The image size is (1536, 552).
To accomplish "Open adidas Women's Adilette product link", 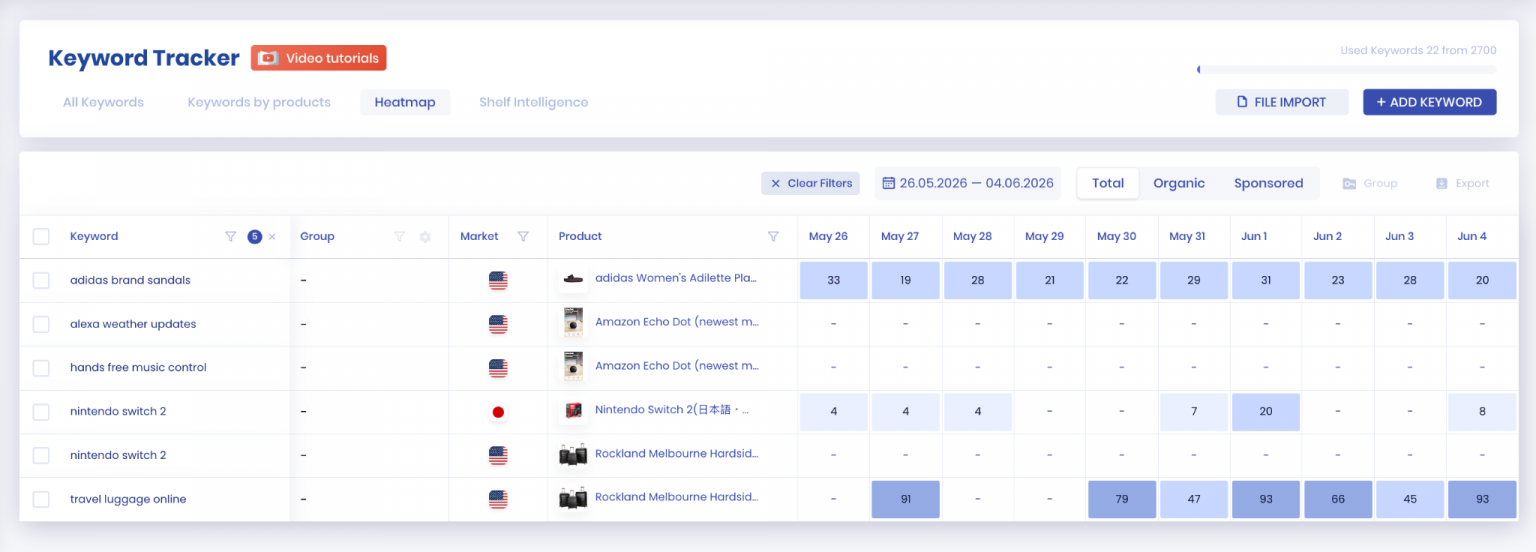I will [676, 278].
